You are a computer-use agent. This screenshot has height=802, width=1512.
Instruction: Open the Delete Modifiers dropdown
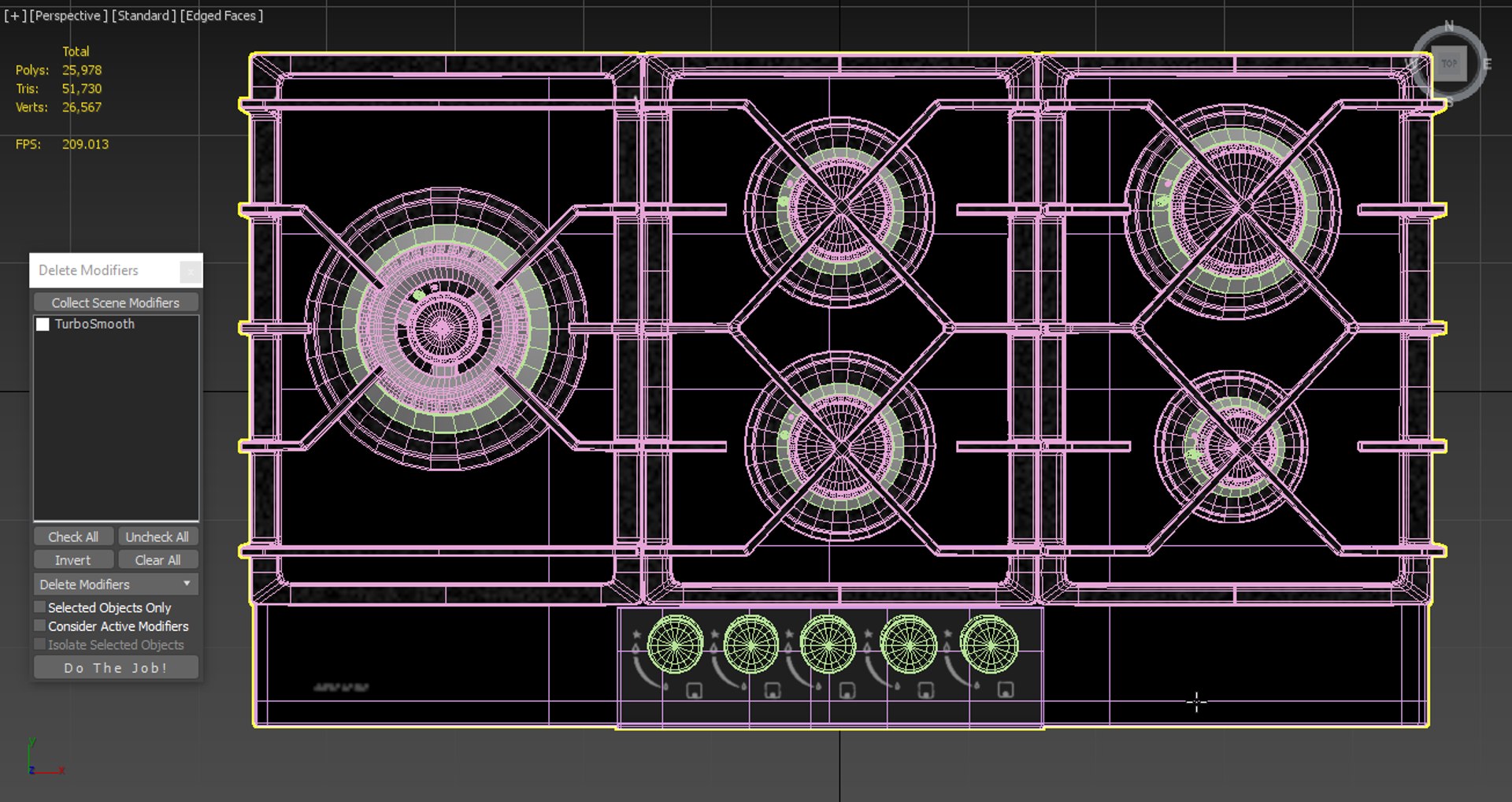pos(116,585)
